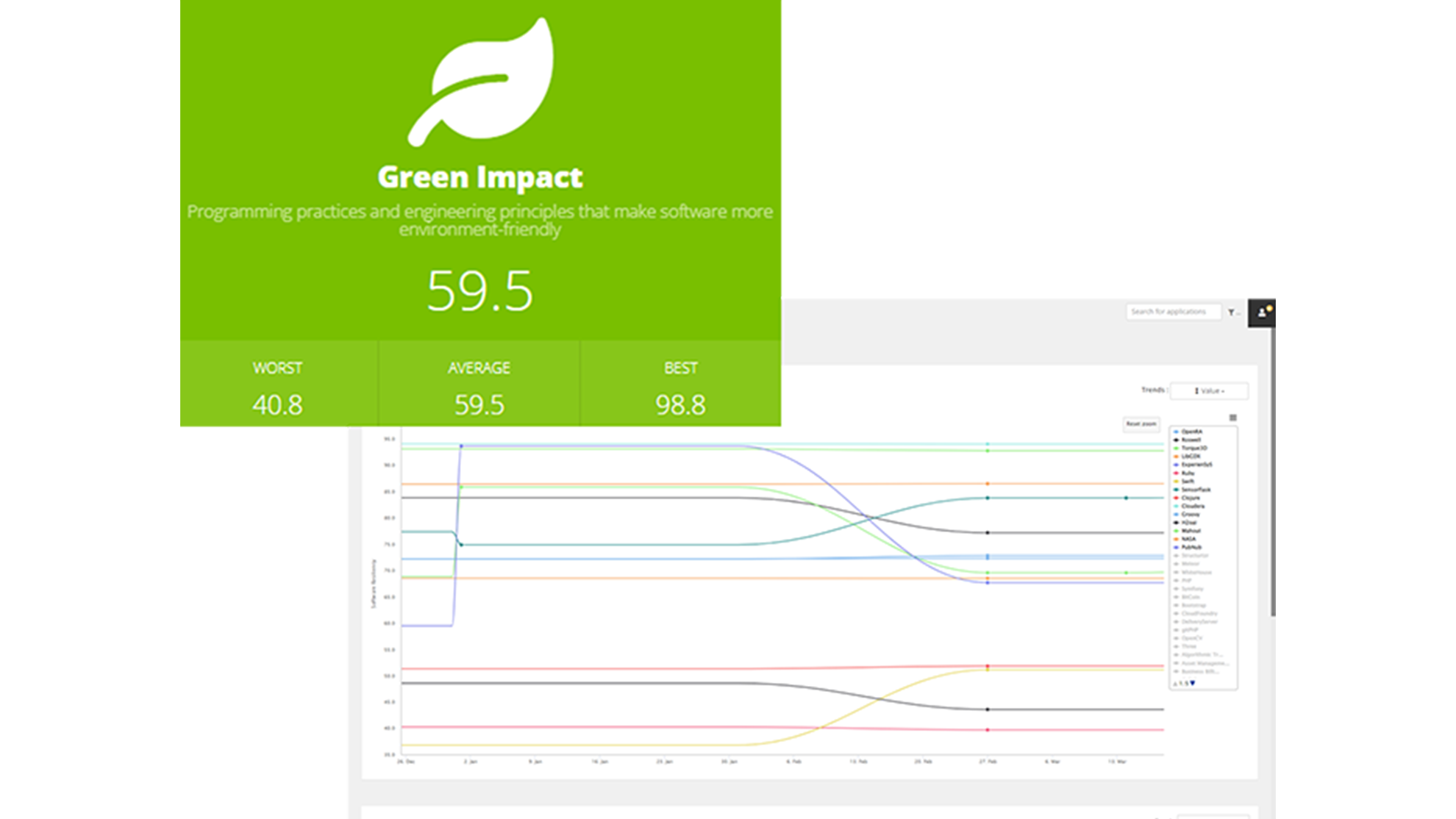This screenshot has width=1456, height=819.
Task: Toggle Swift series in legend
Action: (1184, 481)
